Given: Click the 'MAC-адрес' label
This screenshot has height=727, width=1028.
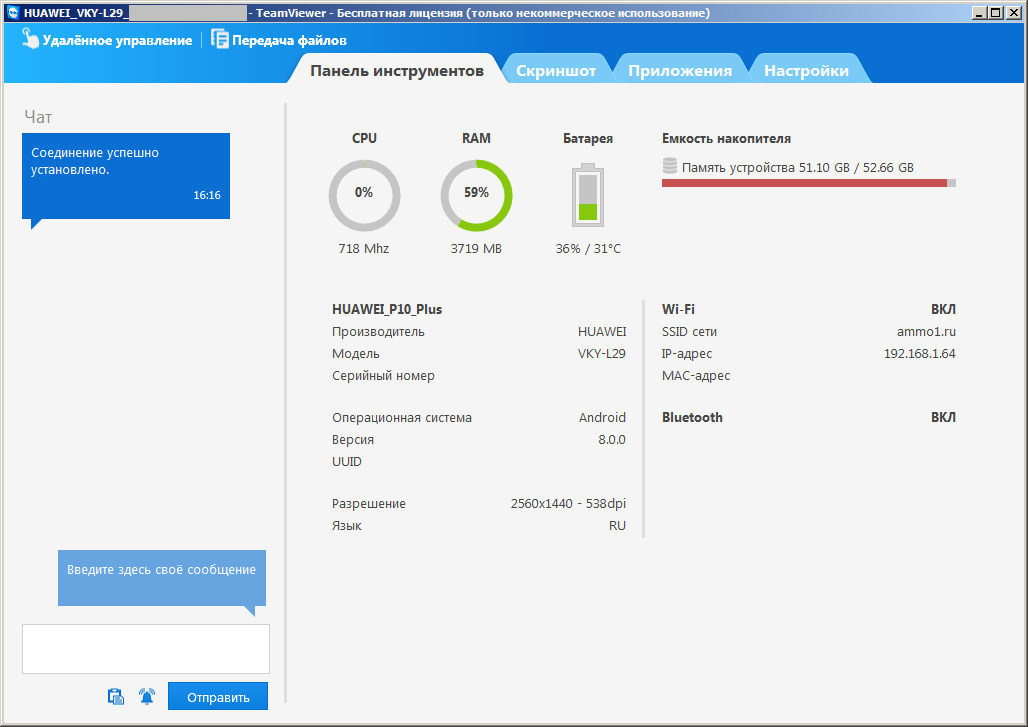Looking at the screenshot, I should click(696, 376).
